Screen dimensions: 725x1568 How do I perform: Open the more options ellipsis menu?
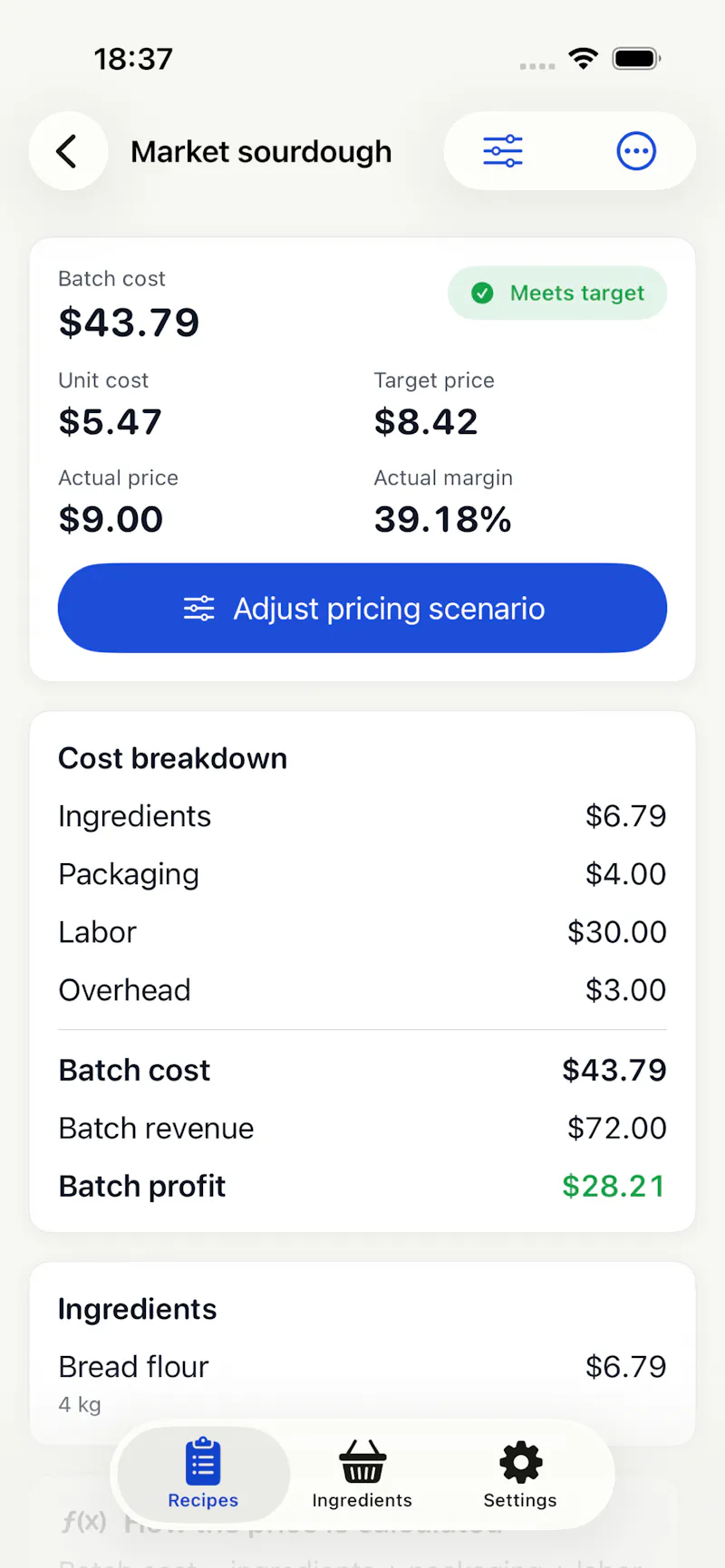pyautogui.click(x=636, y=151)
